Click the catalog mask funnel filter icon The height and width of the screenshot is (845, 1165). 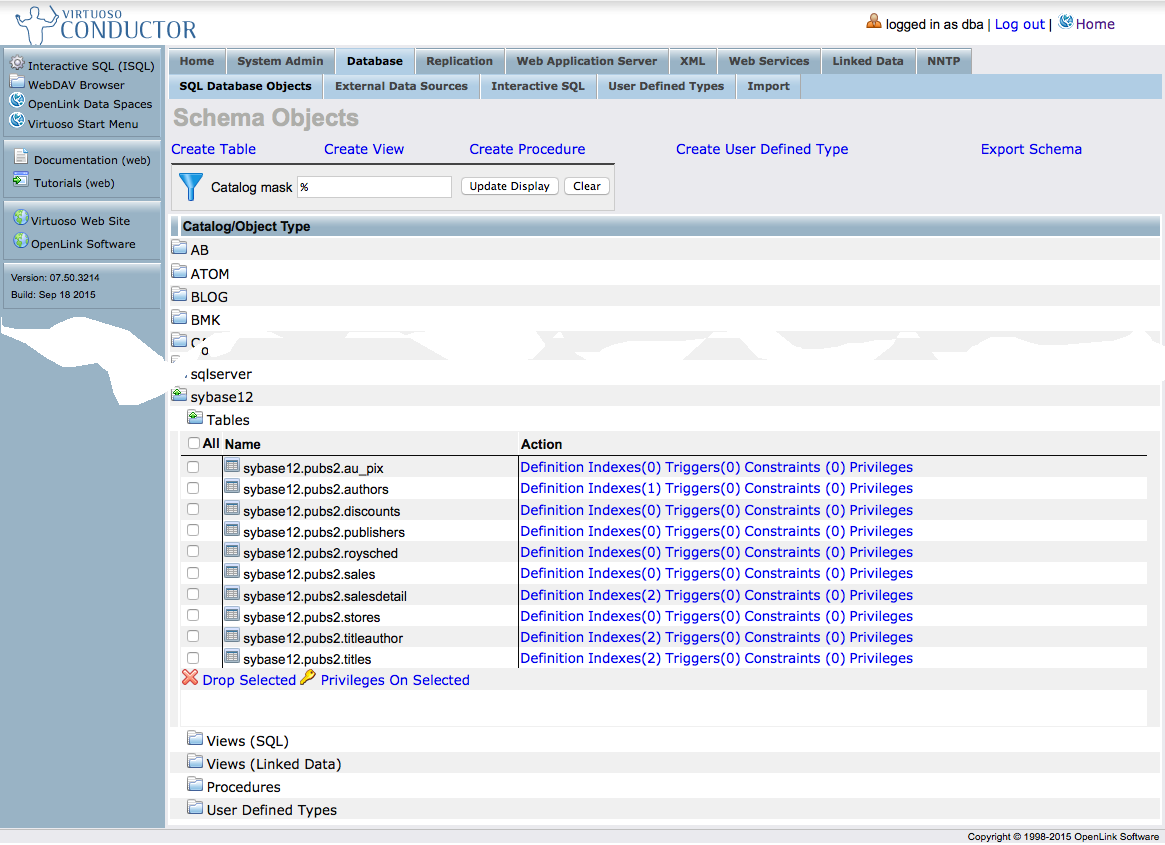pos(191,187)
